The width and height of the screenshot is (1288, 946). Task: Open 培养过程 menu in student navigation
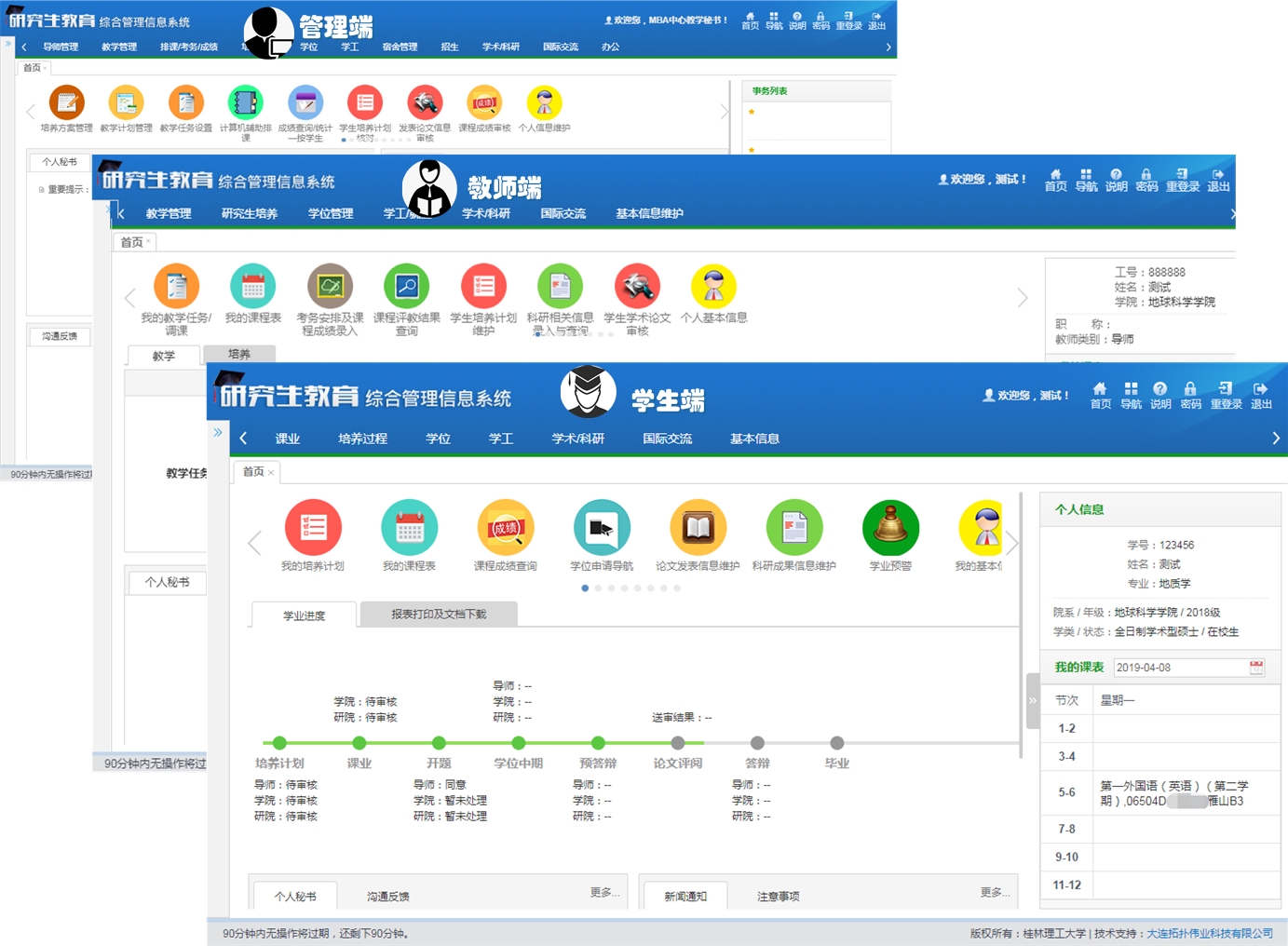point(362,439)
